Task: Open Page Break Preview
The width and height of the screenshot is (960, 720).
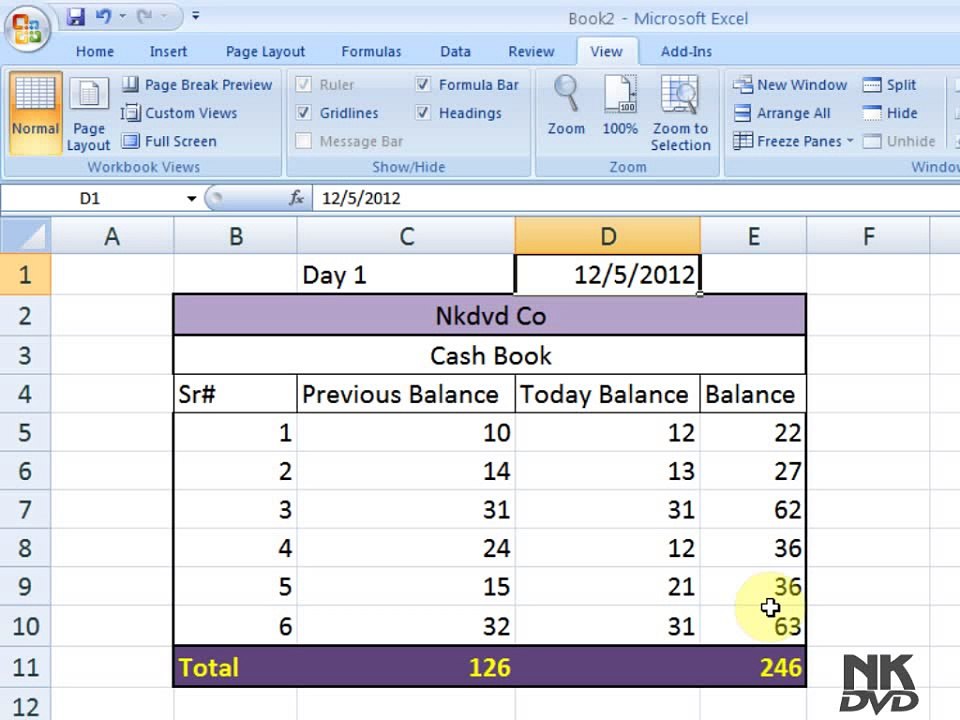Action: (197, 84)
